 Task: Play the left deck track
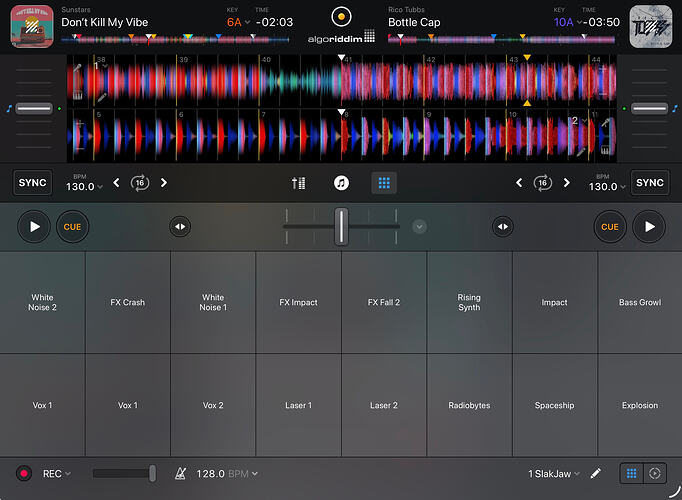34,227
